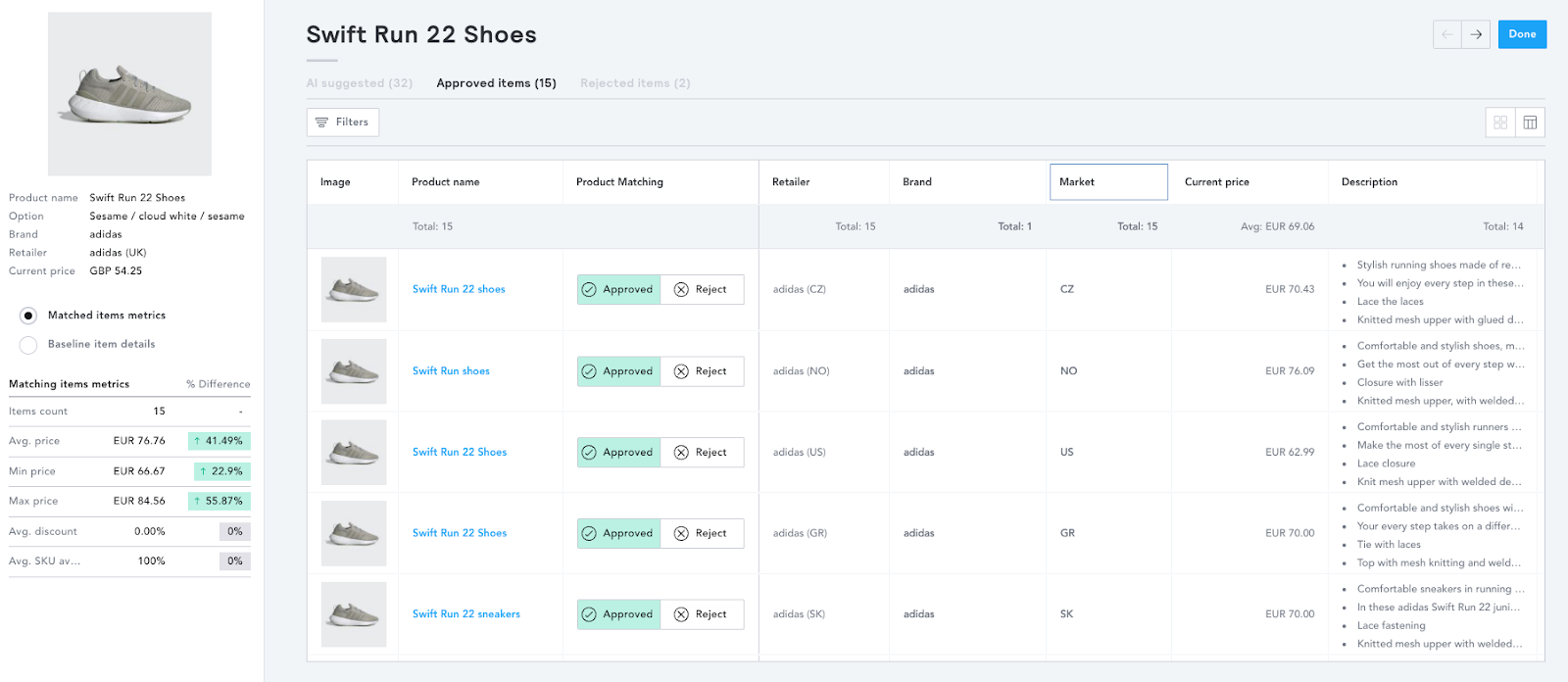Click shoe thumbnail in adidas (NO) row
Screen dimensions: 1568x682
tap(354, 371)
